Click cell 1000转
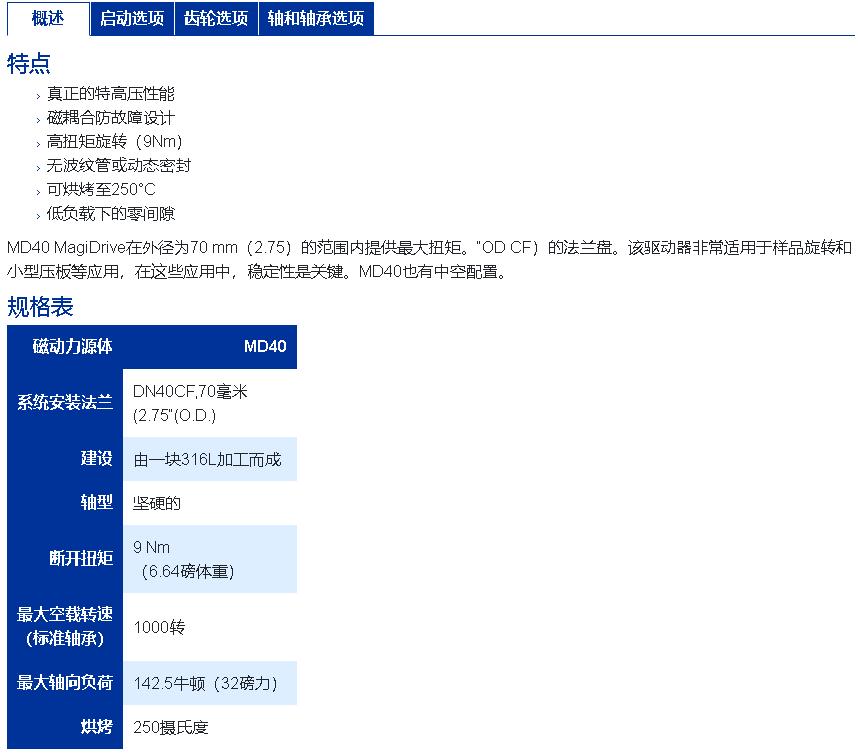Image resolution: width=858 pixels, height=756 pixels. click(x=210, y=627)
